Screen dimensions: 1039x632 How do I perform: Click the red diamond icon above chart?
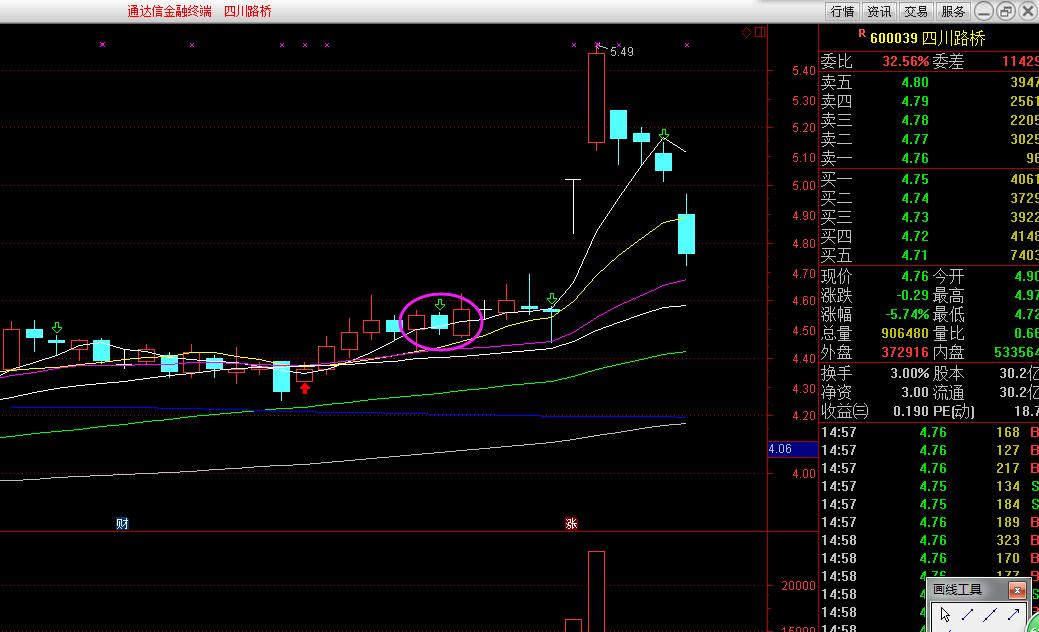746,33
